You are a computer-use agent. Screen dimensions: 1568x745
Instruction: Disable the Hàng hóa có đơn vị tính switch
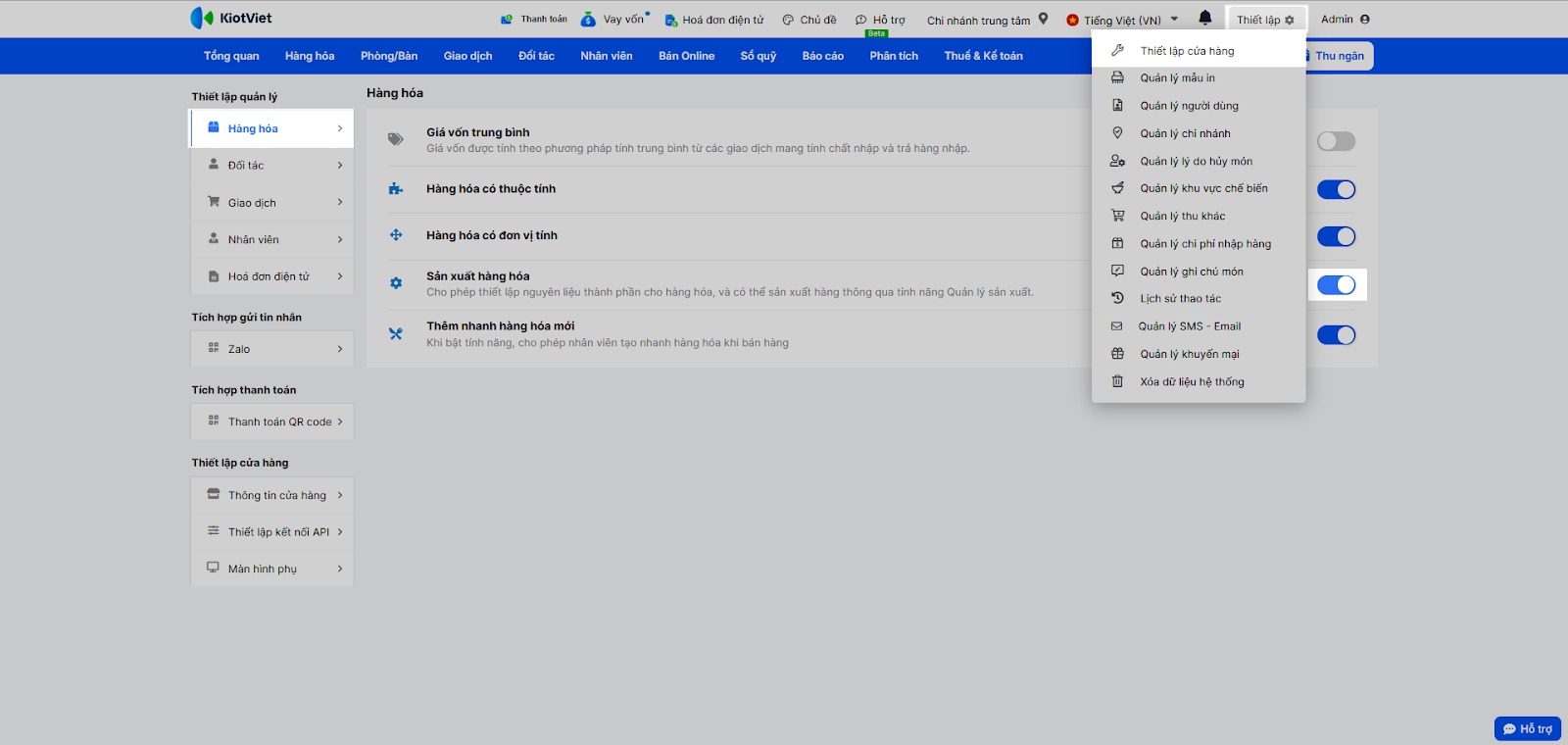tap(1336, 236)
